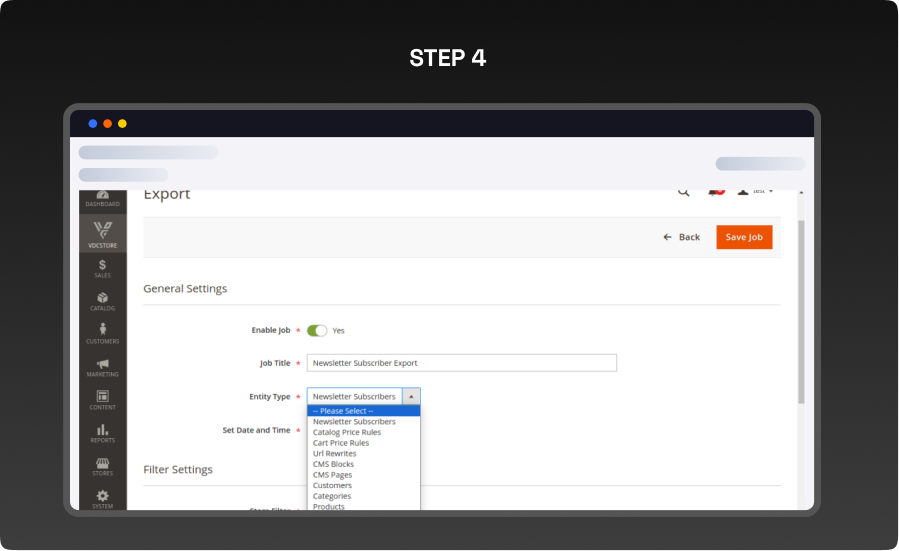Screen dimensions: 899x551
Task: Open the Content sidebar icon
Action: pos(102,400)
